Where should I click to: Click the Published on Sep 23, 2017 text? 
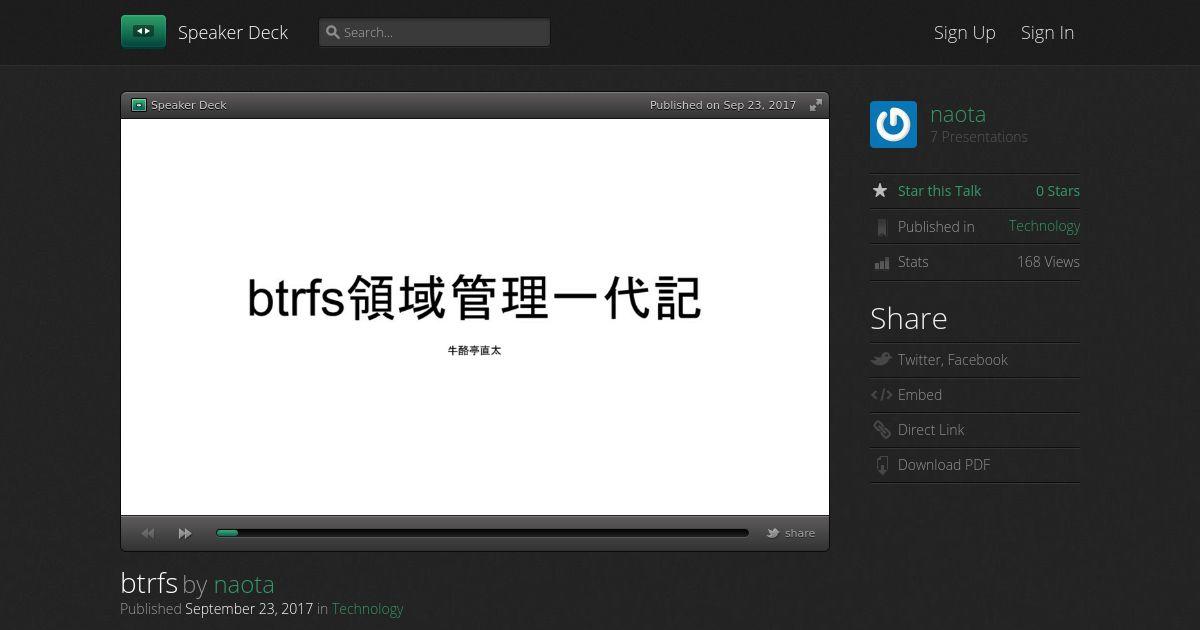click(723, 105)
